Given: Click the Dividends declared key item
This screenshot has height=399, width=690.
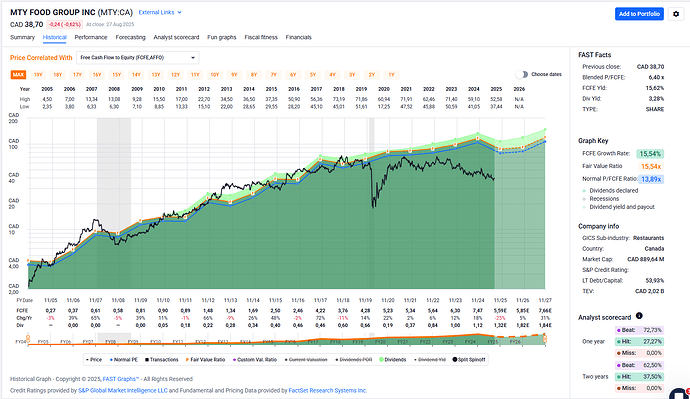Looking at the screenshot, I should pos(610,190).
